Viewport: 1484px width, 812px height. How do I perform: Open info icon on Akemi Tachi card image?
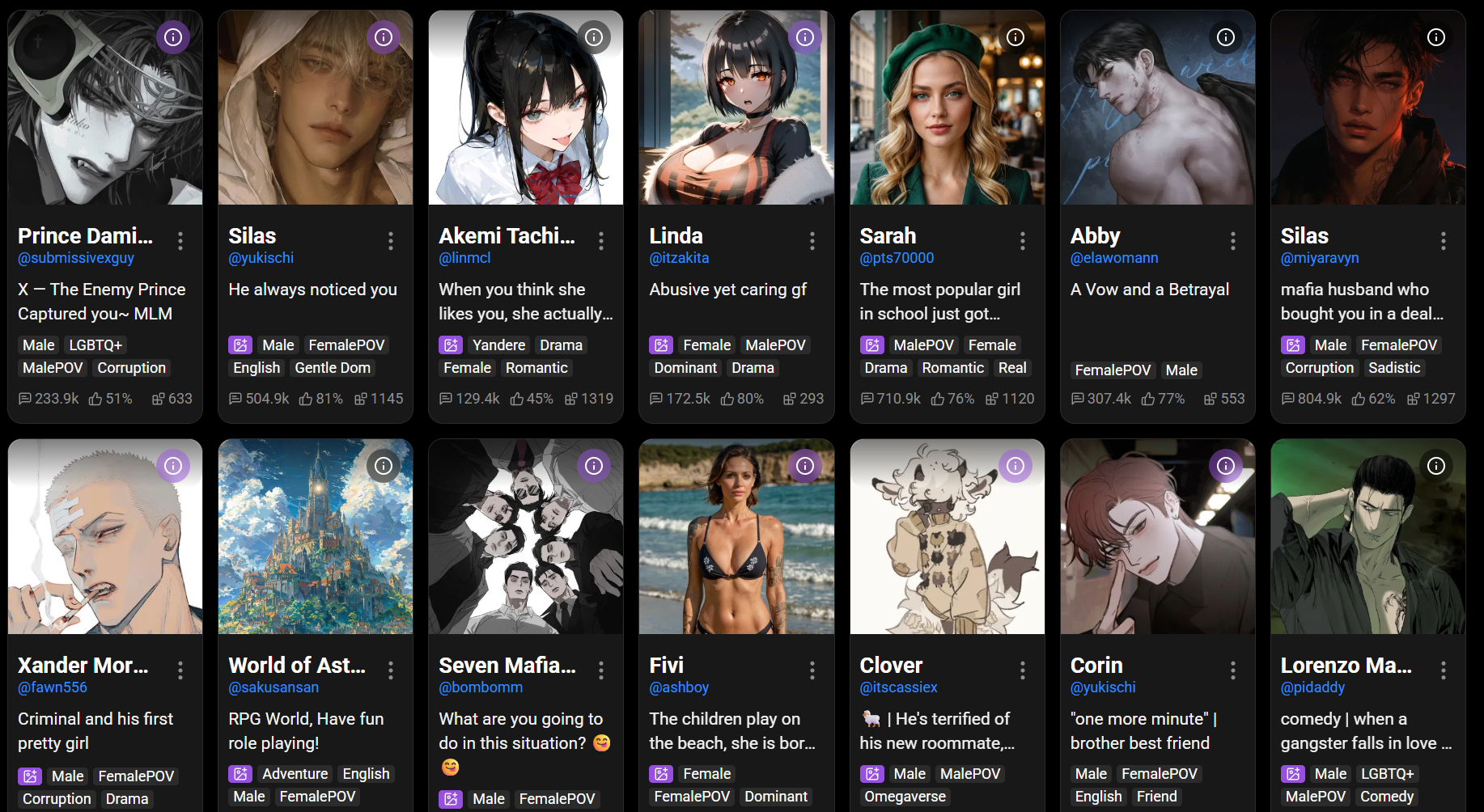coord(594,37)
